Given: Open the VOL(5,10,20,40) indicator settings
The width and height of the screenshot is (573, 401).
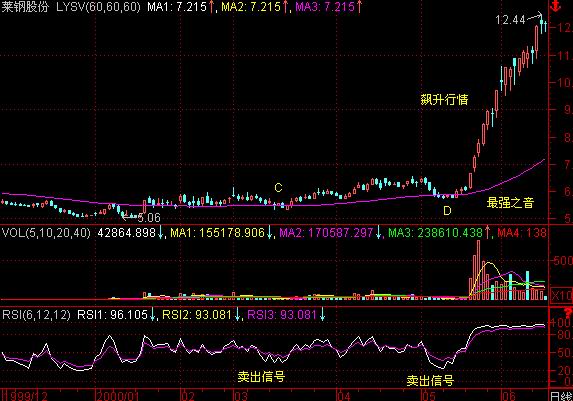Looking at the screenshot, I should pyautogui.click(x=46, y=233).
